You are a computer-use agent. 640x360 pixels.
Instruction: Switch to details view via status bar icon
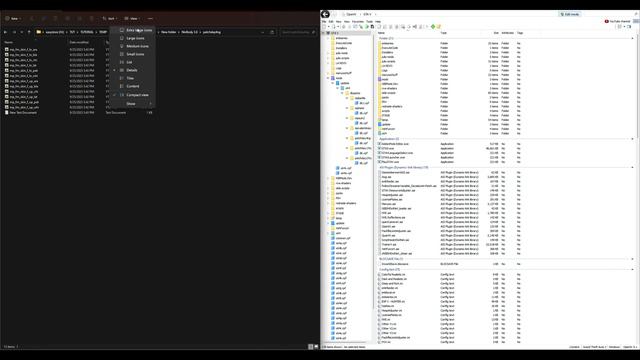tap(311, 347)
